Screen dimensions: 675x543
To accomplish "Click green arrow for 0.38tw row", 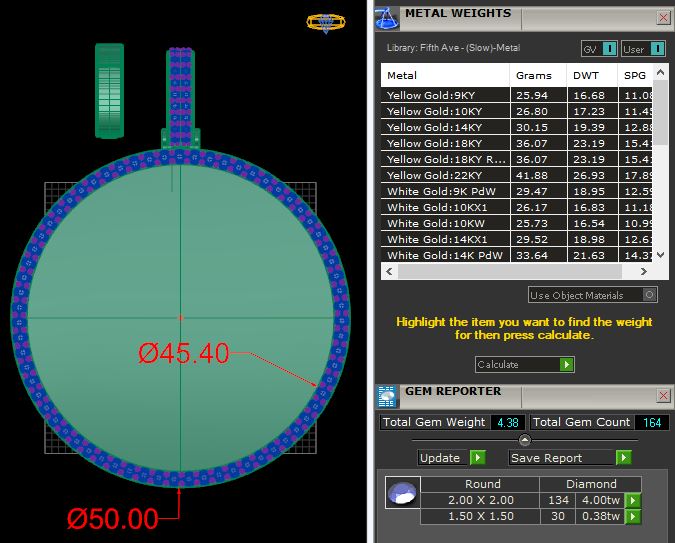I will pos(632,517).
